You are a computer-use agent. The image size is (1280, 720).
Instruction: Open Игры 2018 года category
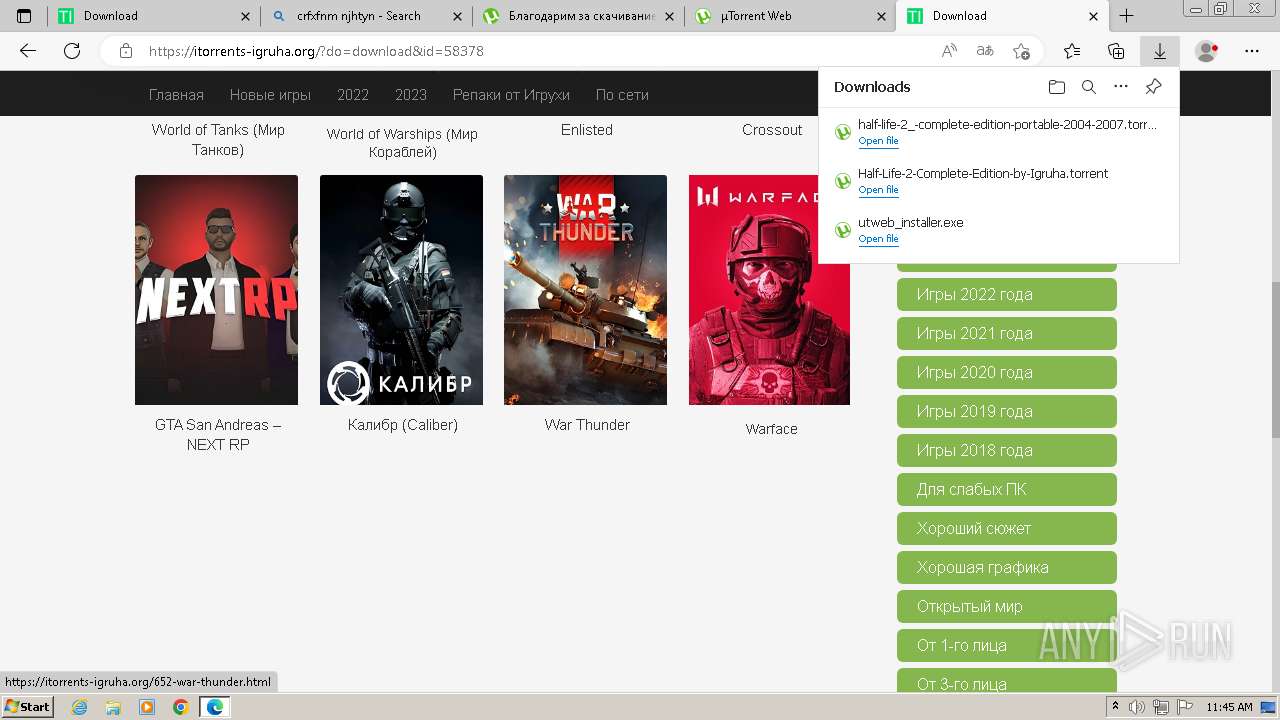(x=1006, y=450)
